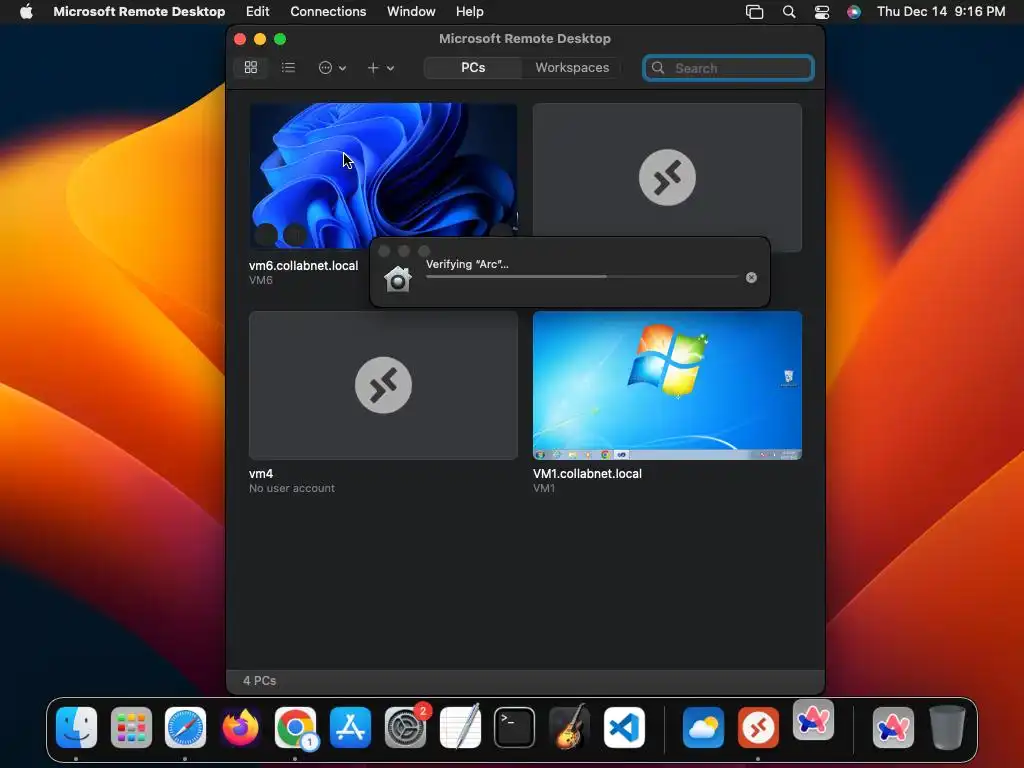The height and width of the screenshot is (768, 1024).
Task: Click the Gatekeeper house icon in dialog
Action: [x=398, y=279]
